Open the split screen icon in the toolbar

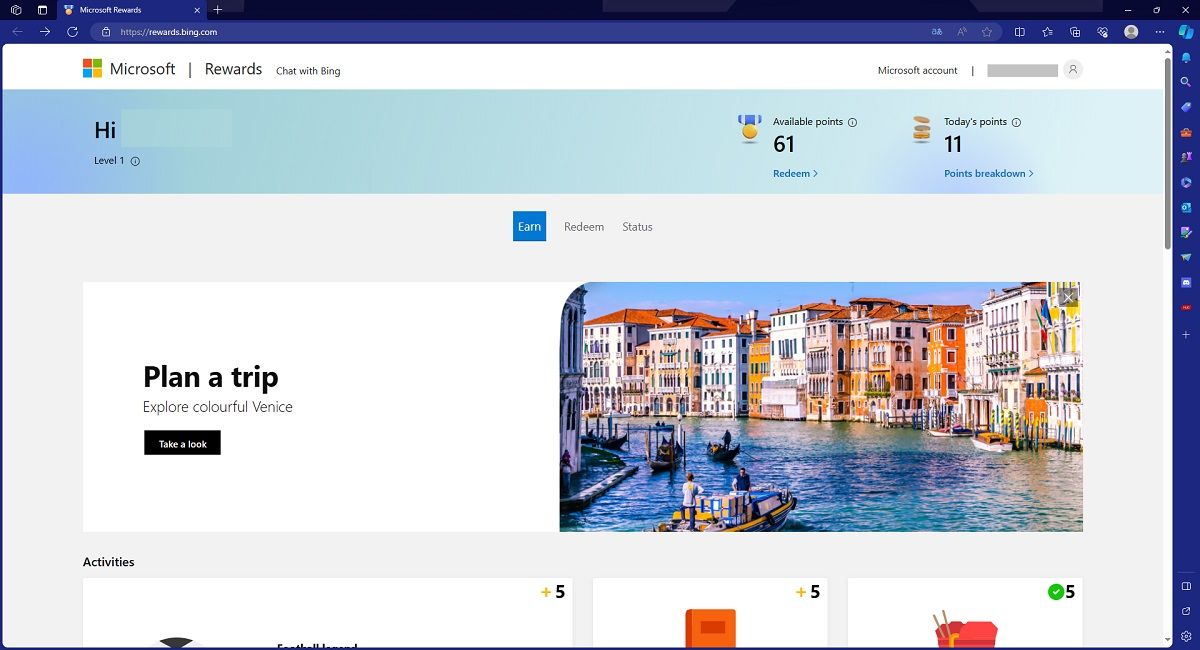click(1019, 31)
